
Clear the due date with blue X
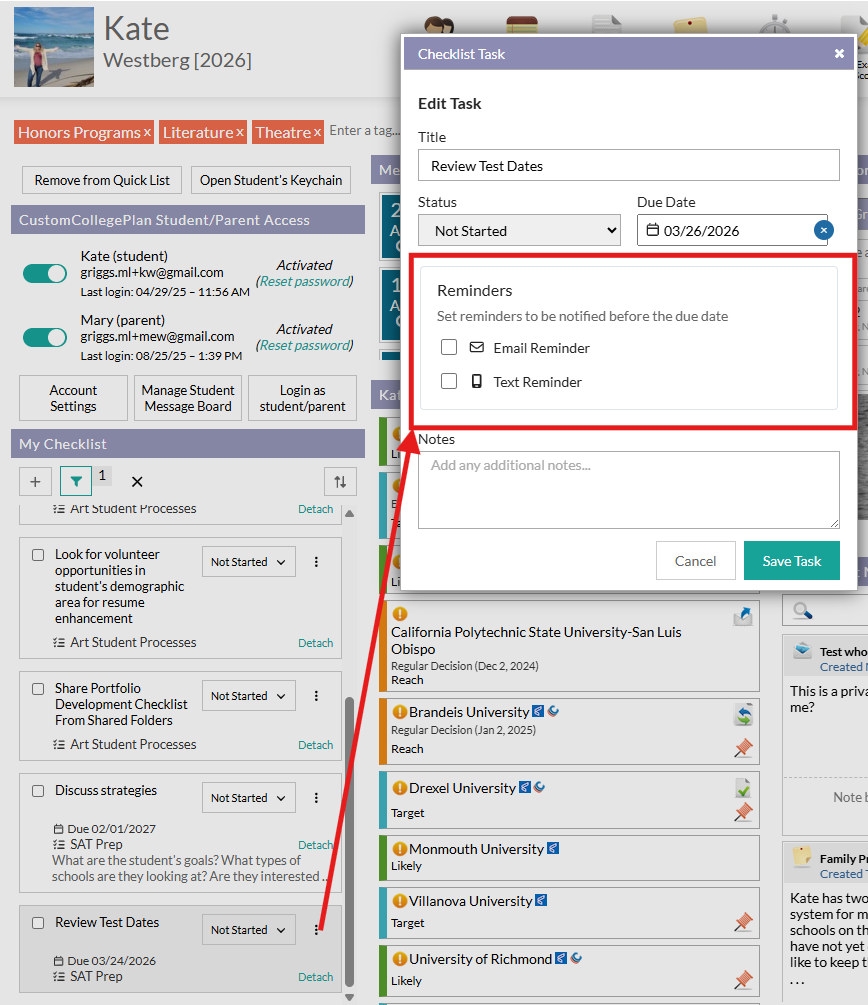[823, 230]
